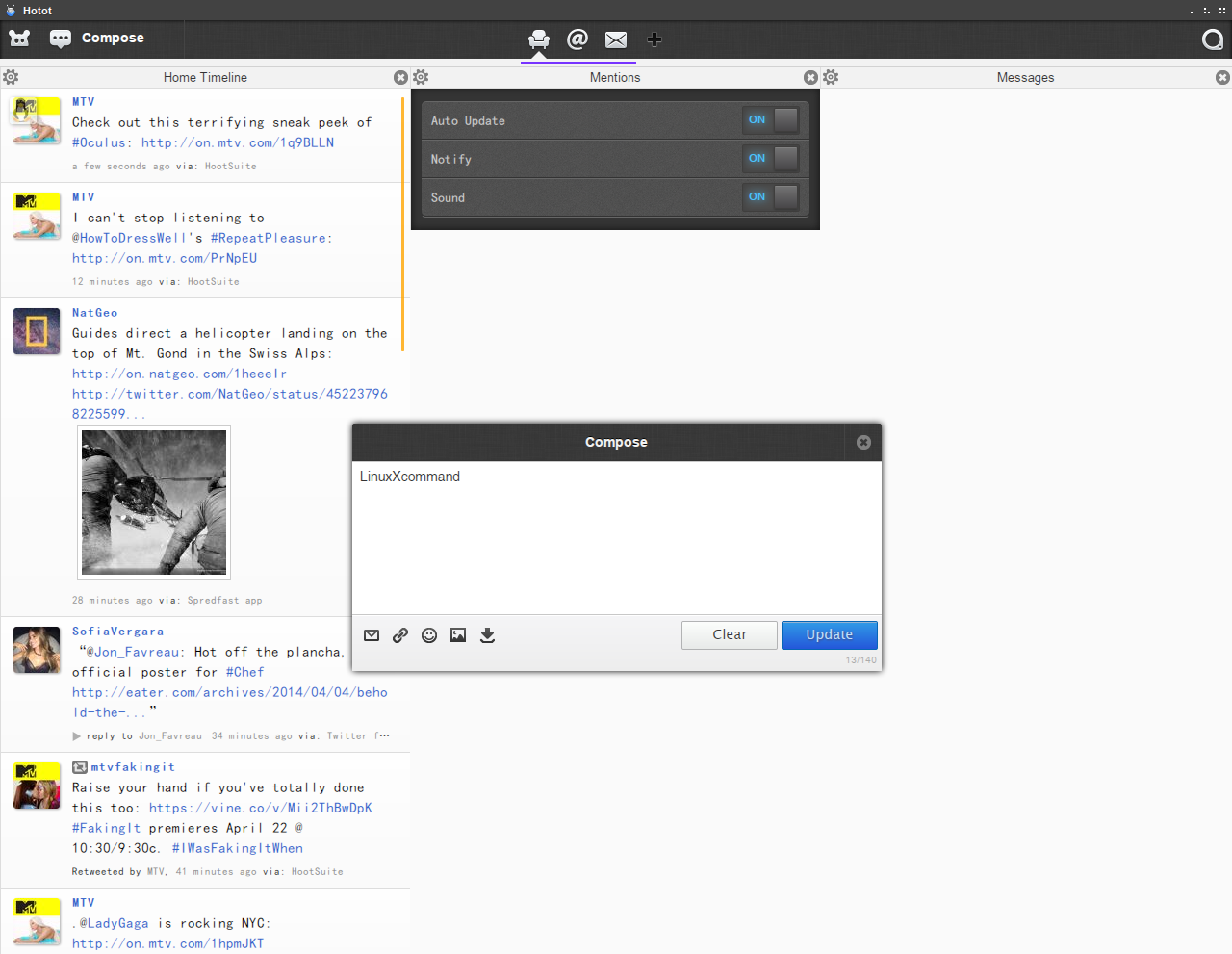Toggle the Auto Update switch

click(x=771, y=120)
